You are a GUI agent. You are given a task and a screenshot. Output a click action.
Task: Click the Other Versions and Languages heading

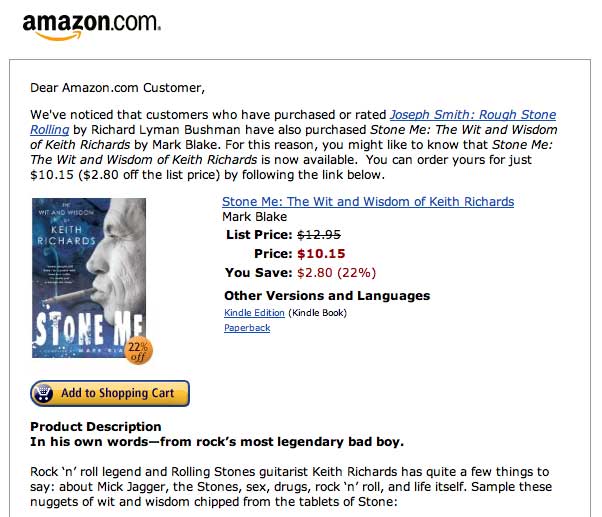coord(327,296)
